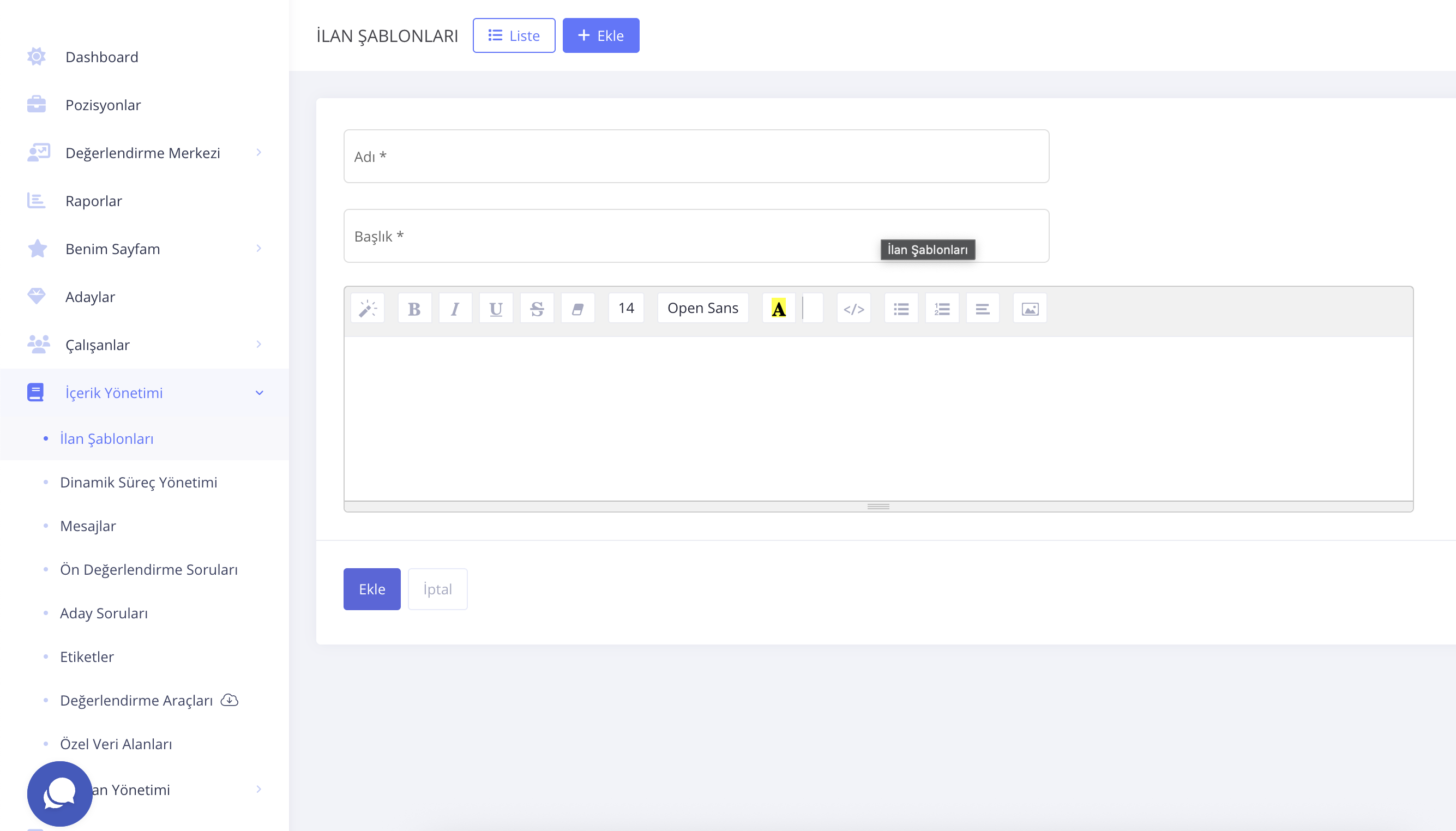Viewport: 1456px width, 831px height.
Task: Click the yellow highlight color button
Action: coord(779,309)
